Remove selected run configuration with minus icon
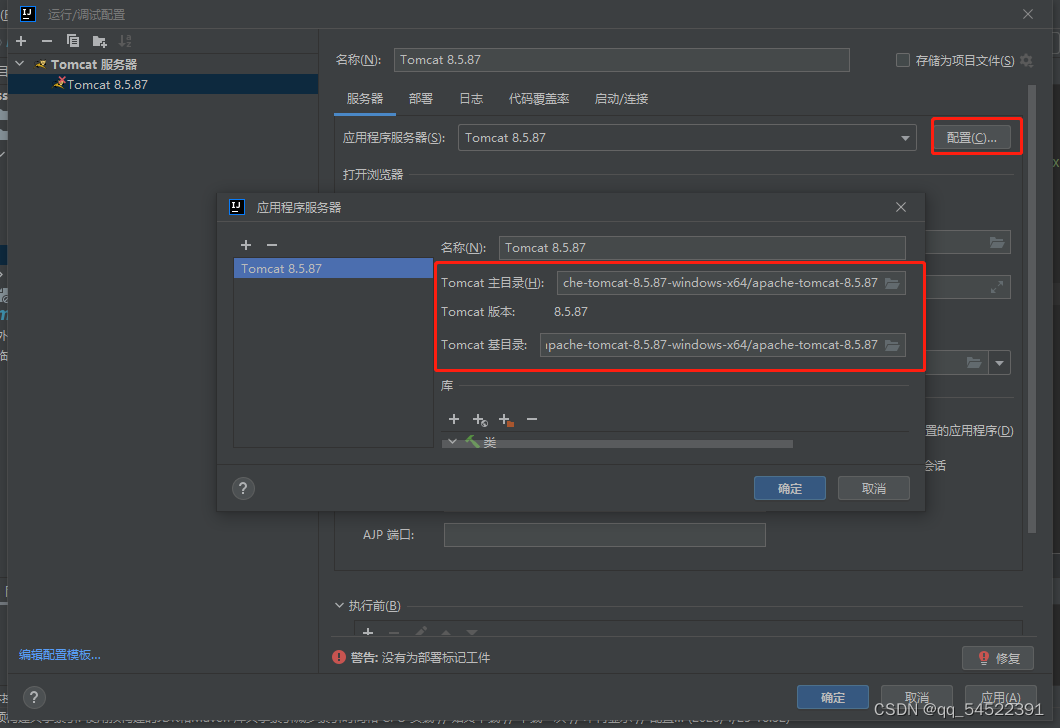 click(x=47, y=41)
